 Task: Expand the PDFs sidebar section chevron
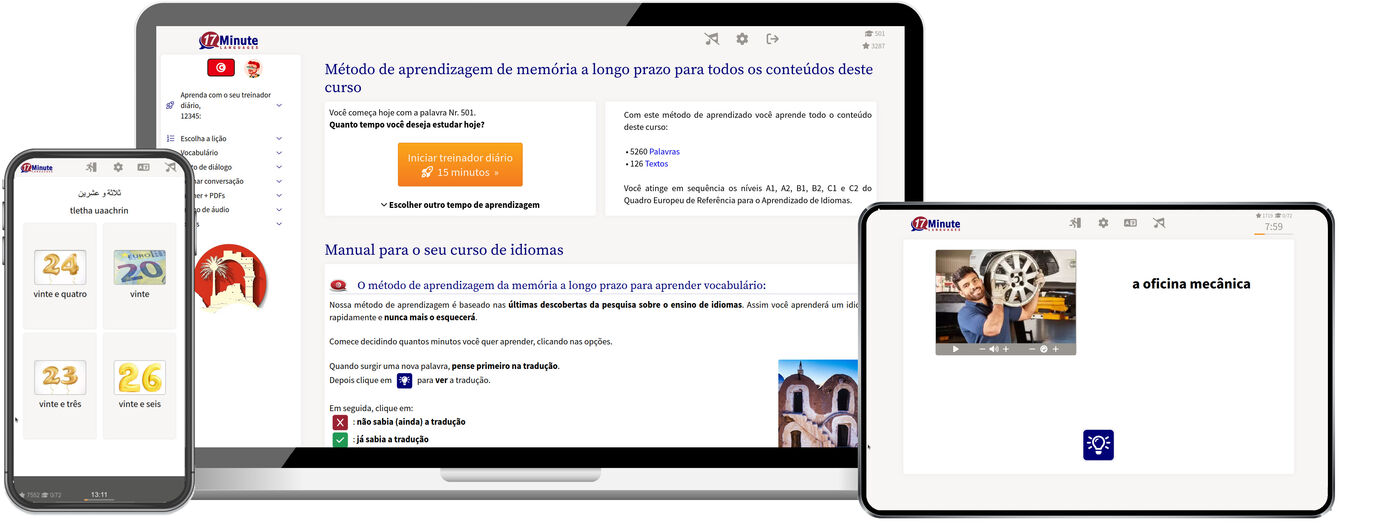pyautogui.click(x=279, y=196)
